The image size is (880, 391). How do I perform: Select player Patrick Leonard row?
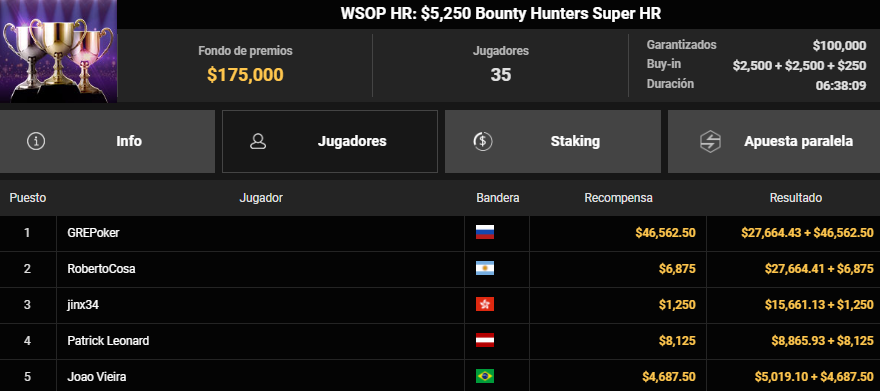click(x=440, y=341)
